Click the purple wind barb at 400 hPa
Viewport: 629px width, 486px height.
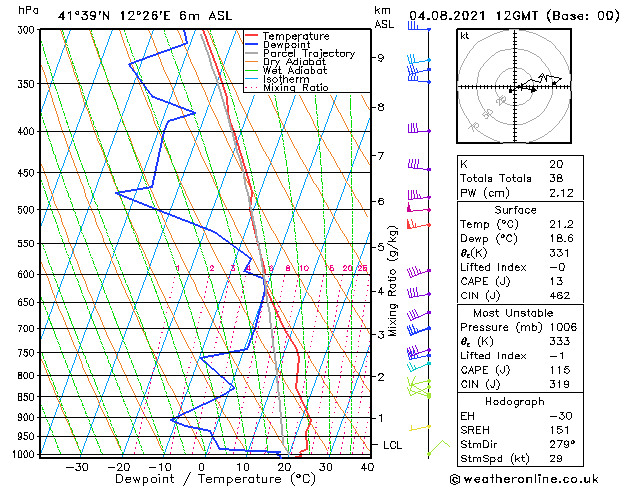point(419,129)
